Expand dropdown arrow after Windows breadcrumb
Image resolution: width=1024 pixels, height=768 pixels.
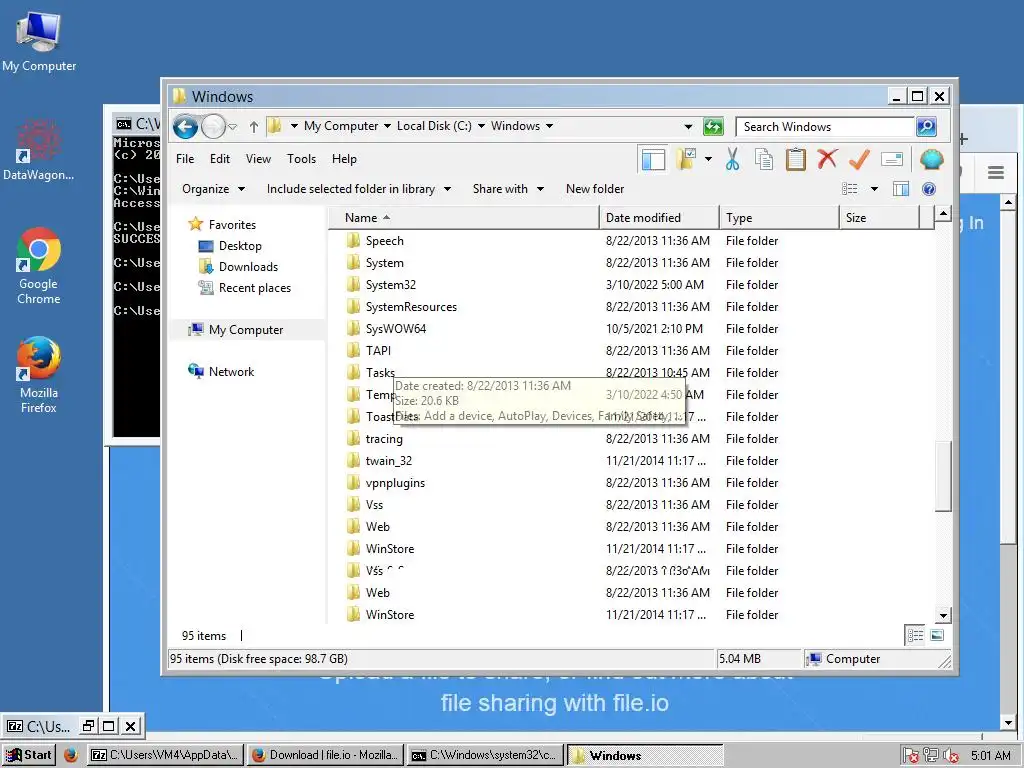point(549,126)
